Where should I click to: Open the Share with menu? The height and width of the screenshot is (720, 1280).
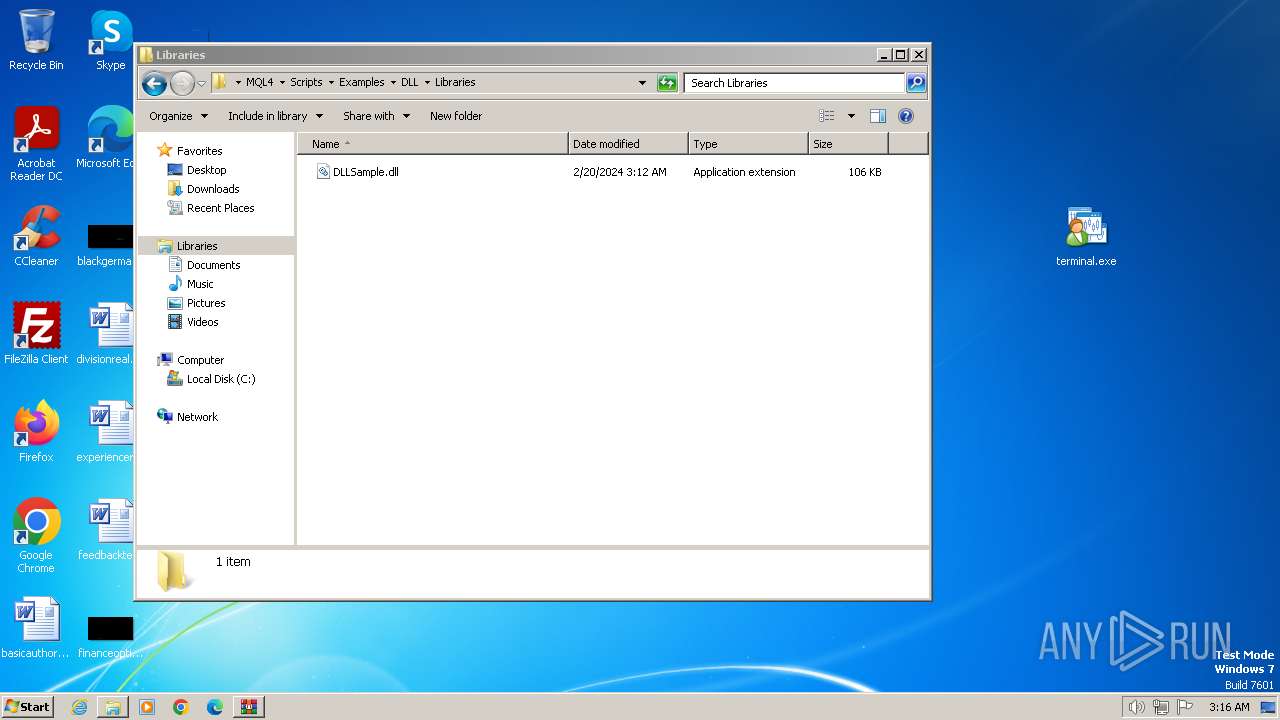tap(376, 116)
